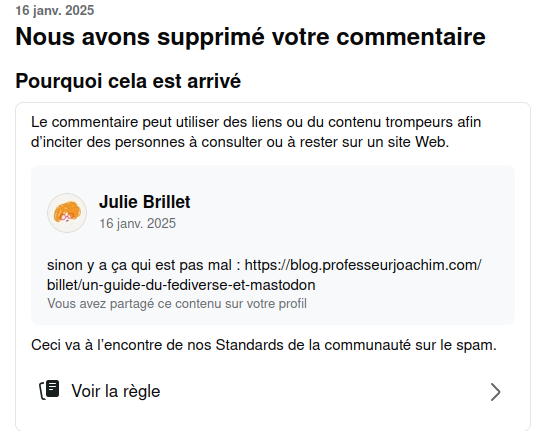The width and height of the screenshot is (538, 431).
Task: Click the notification date above the title
Action: (x=55, y=10)
